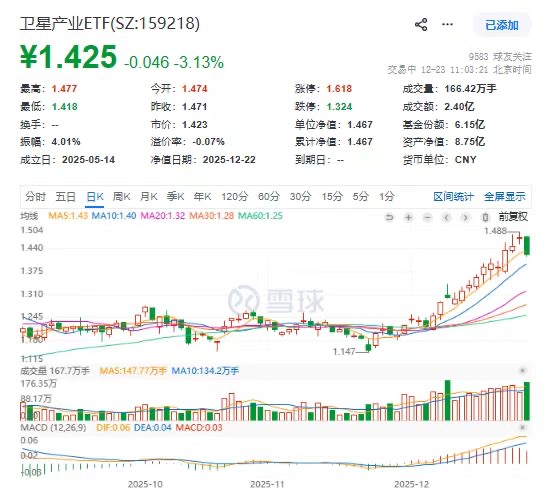Close the 成交量 volume panel

coord(522,371)
